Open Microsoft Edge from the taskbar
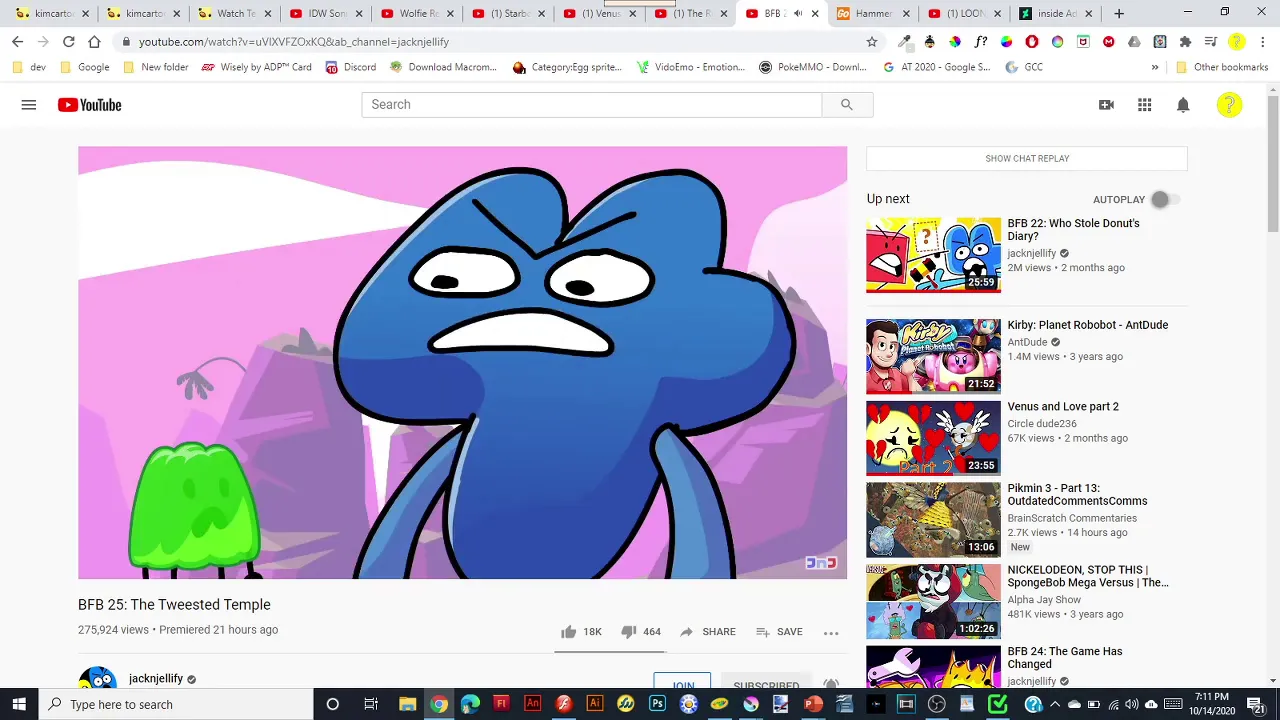1280x720 pixels. pos(470,704)
